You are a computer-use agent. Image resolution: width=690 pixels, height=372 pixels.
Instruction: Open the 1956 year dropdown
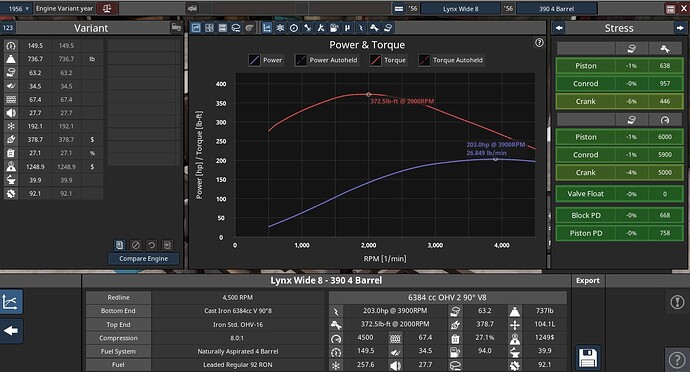click(16, 8)
